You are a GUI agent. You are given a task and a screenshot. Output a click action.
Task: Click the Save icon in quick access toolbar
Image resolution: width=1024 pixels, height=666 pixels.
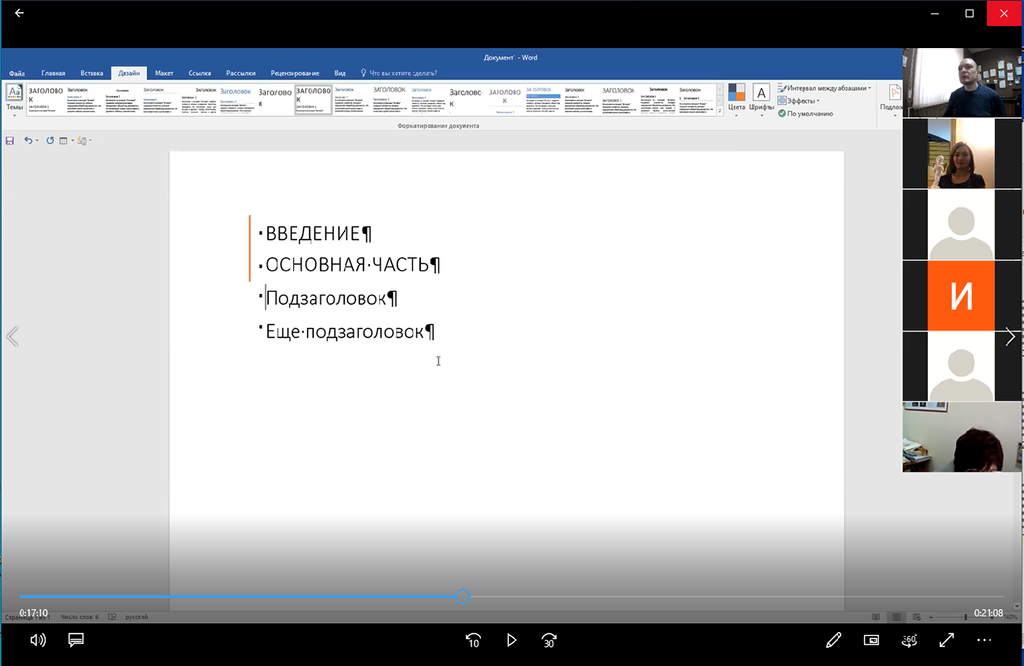(10, 140)
